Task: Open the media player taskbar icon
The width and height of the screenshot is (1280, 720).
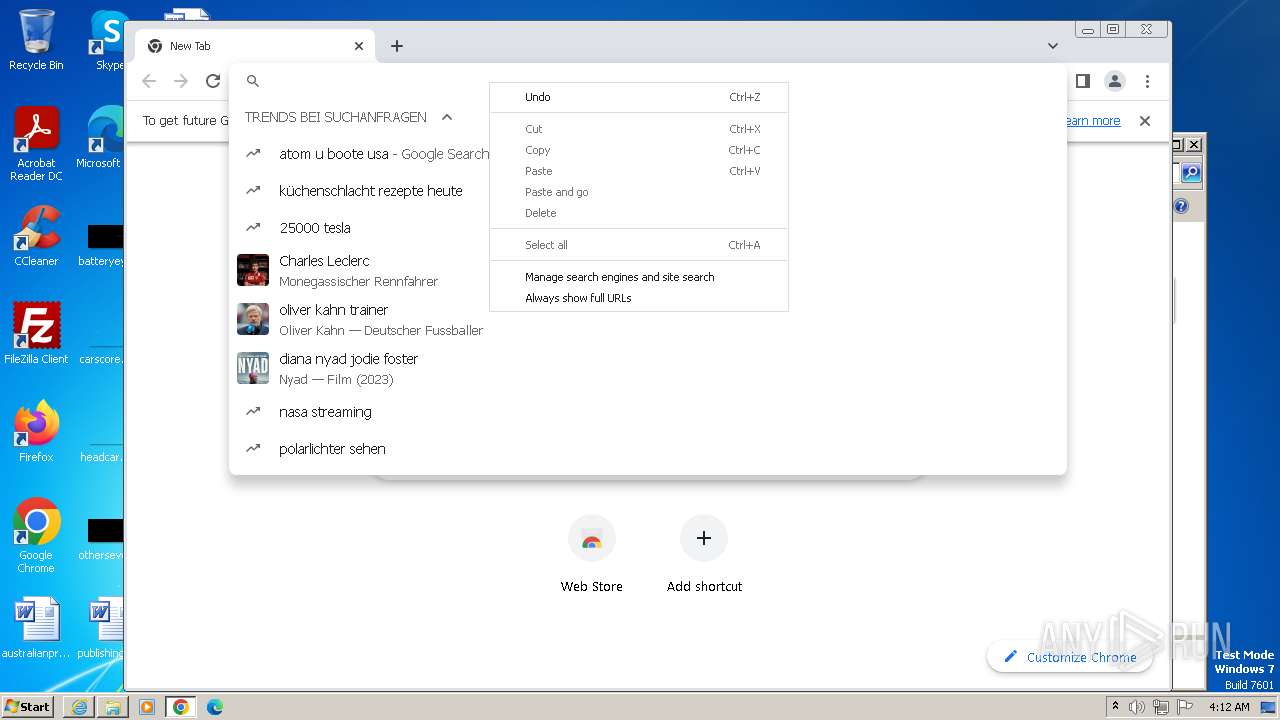Action: coord(147,707)
